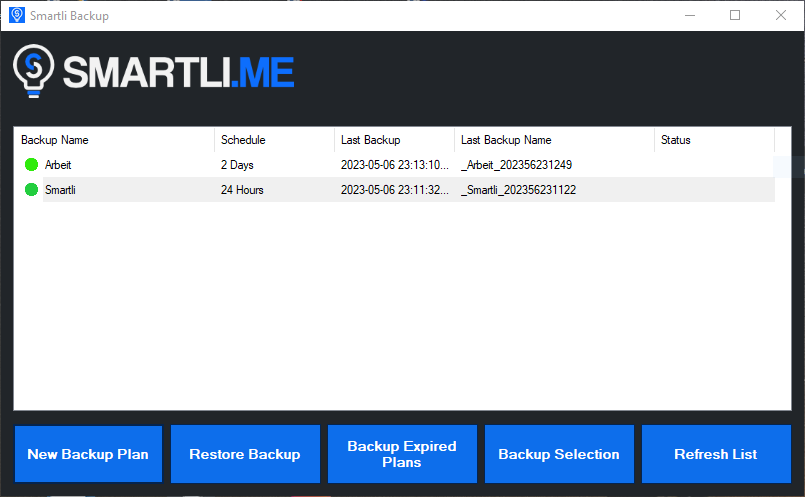
Task: Sort list by Backup Name column
Action: point(114,140)
